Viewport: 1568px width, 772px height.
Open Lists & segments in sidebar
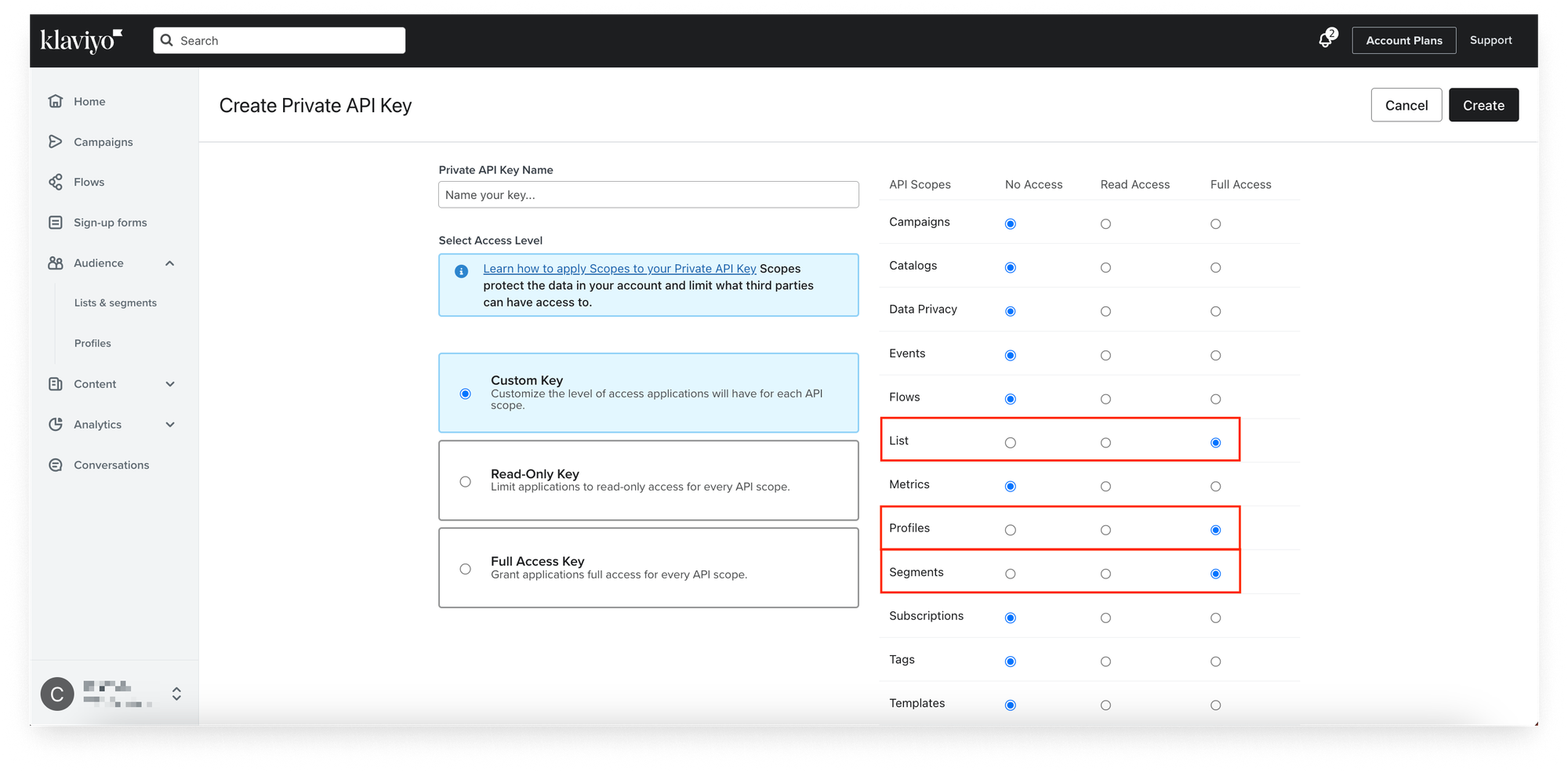click(x=115, y=303)
